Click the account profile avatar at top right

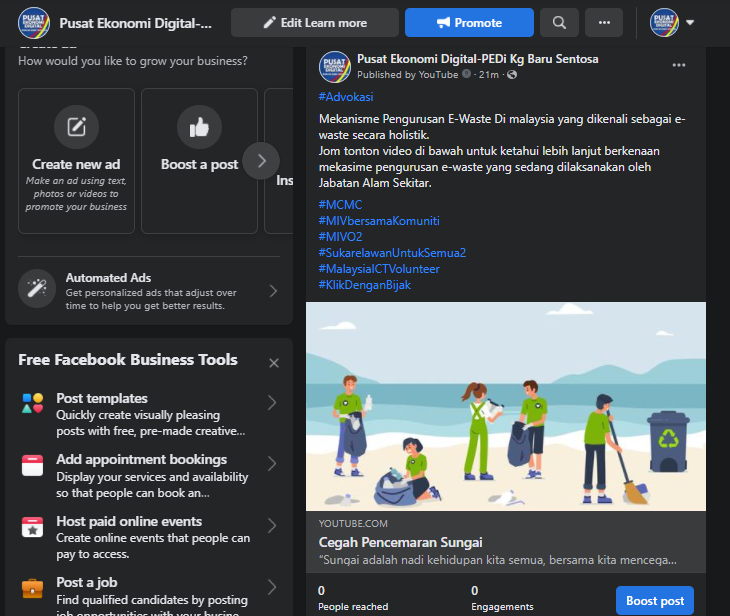pyautogui.click(x=664, y=22)
